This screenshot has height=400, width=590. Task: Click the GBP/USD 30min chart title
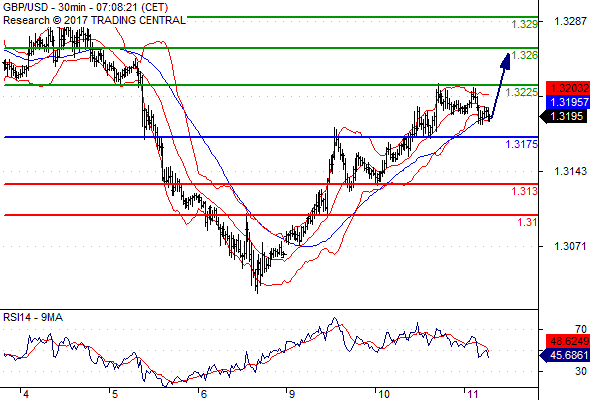85,7
